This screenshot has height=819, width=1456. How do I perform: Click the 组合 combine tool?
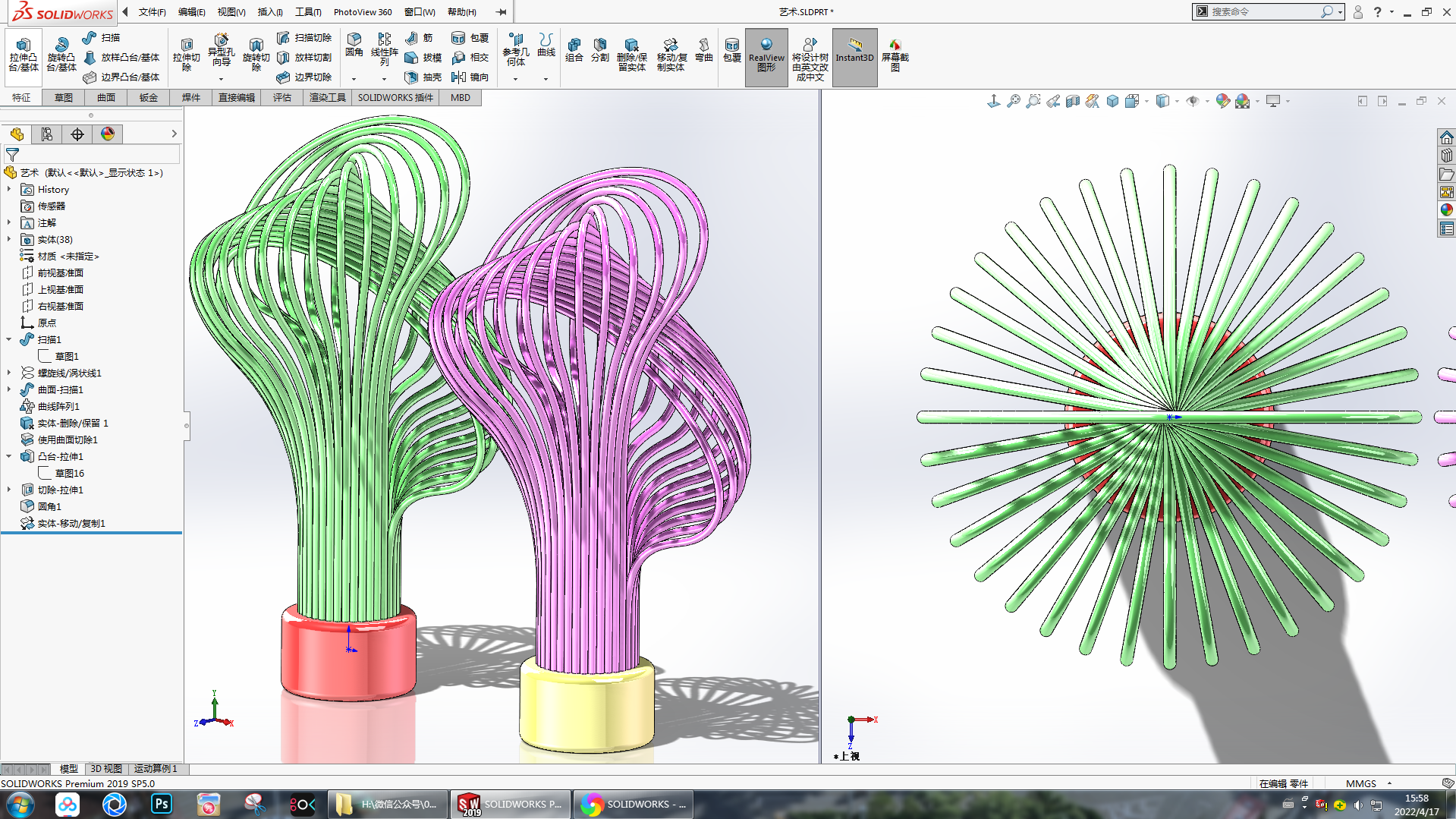[x=574, y=50]
